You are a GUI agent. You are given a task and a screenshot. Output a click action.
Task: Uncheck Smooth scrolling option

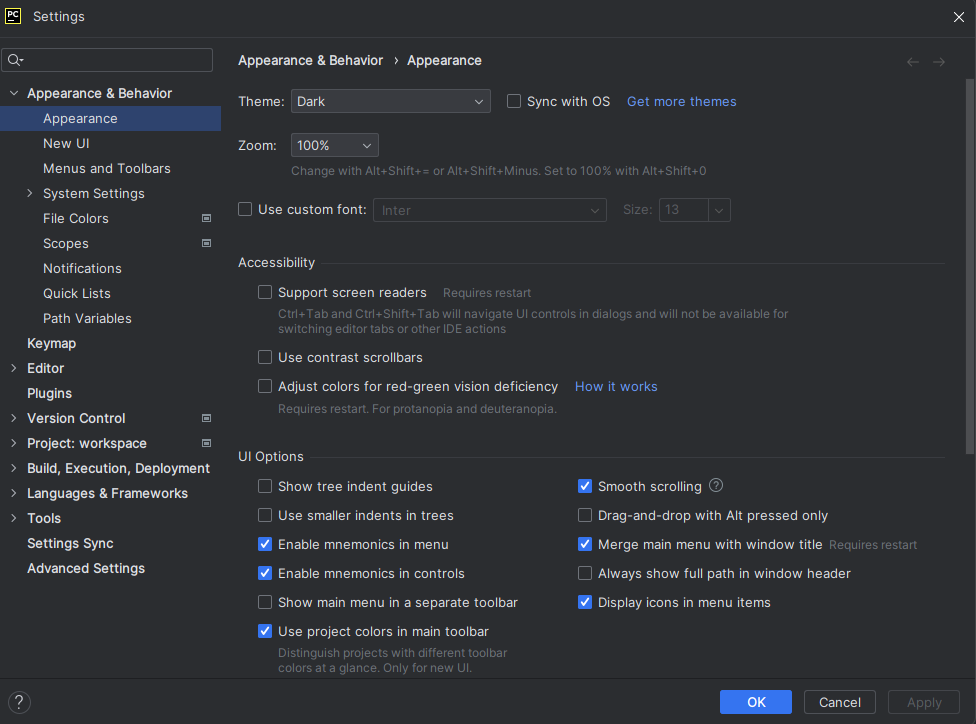tap(585, 486)
